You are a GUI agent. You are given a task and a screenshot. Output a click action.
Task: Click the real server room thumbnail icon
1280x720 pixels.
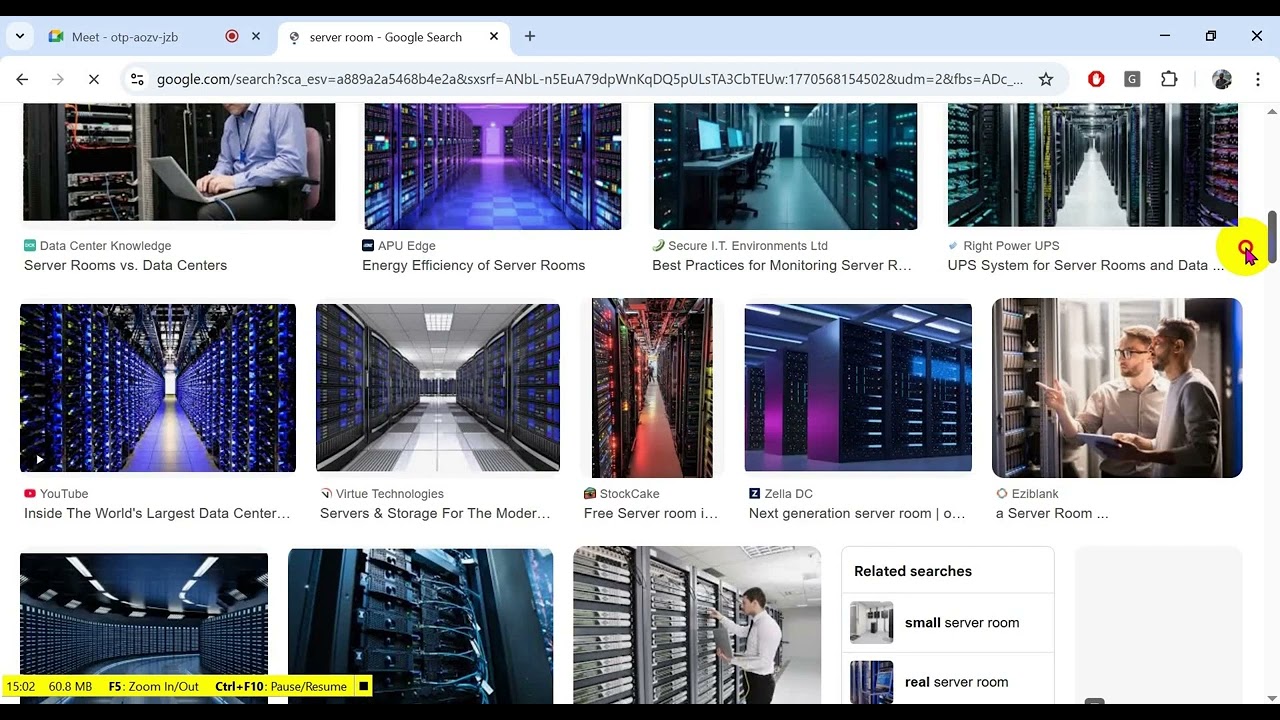point(871,682)
